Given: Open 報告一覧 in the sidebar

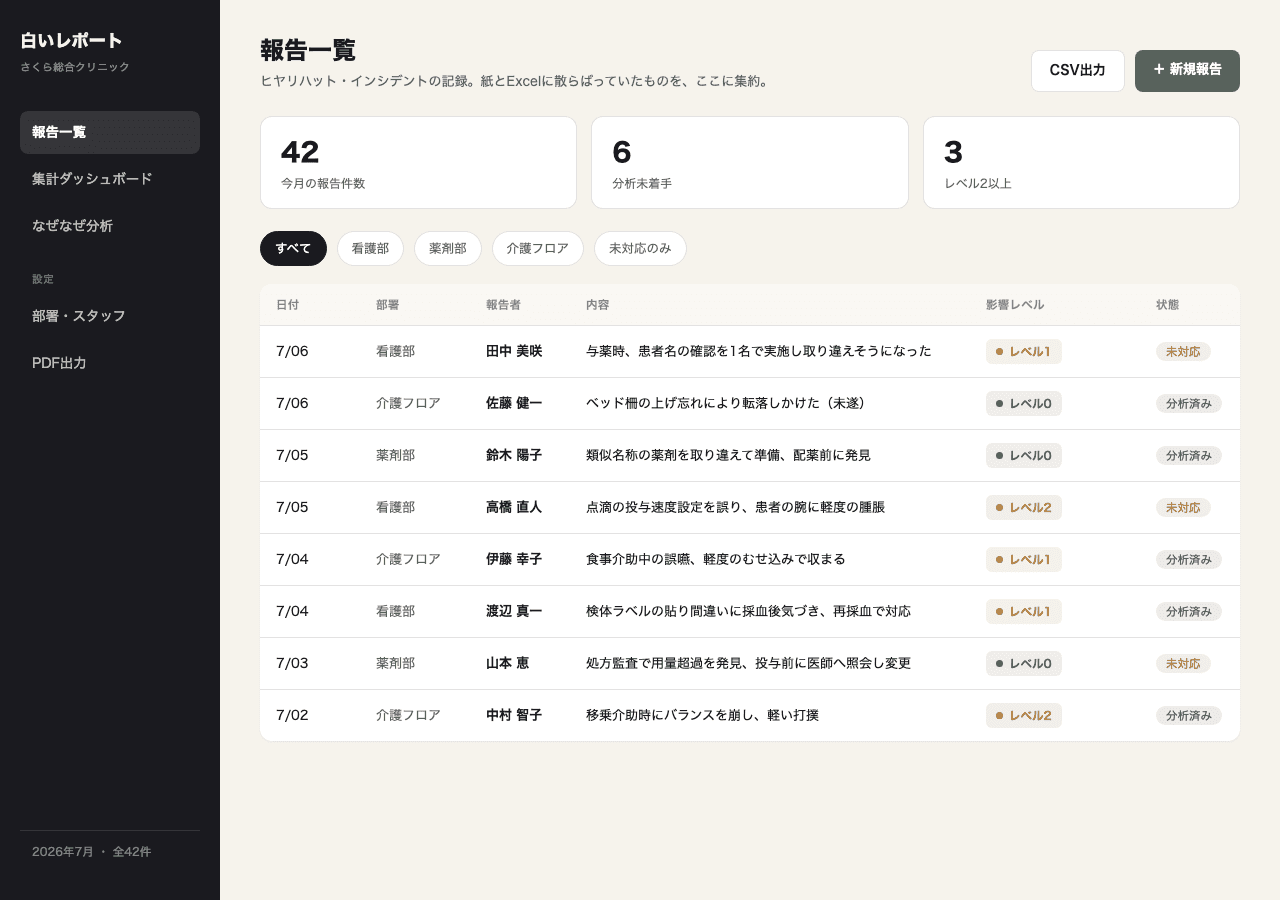Looking at the screenshot, I should click(110, 132).
